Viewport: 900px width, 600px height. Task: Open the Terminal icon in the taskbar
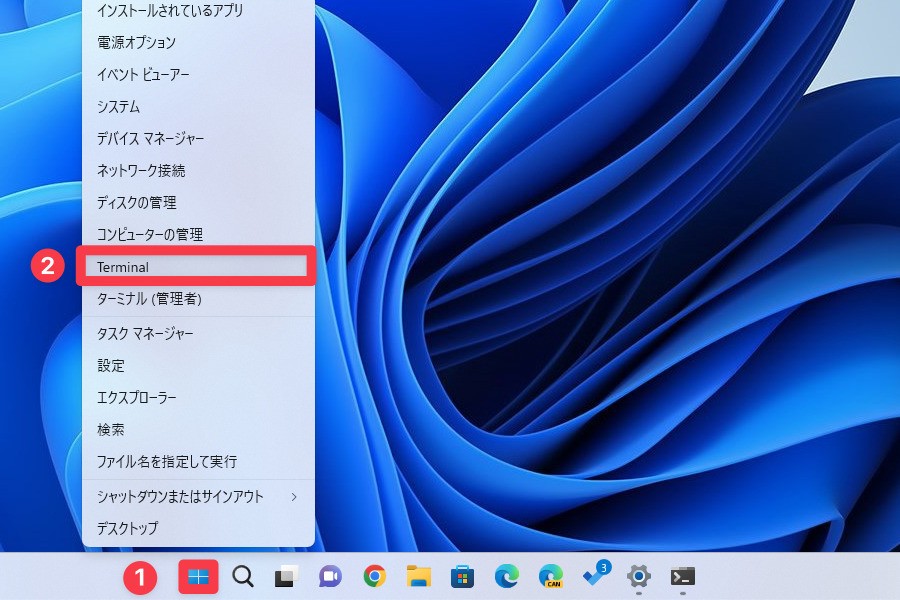(682, 576)
